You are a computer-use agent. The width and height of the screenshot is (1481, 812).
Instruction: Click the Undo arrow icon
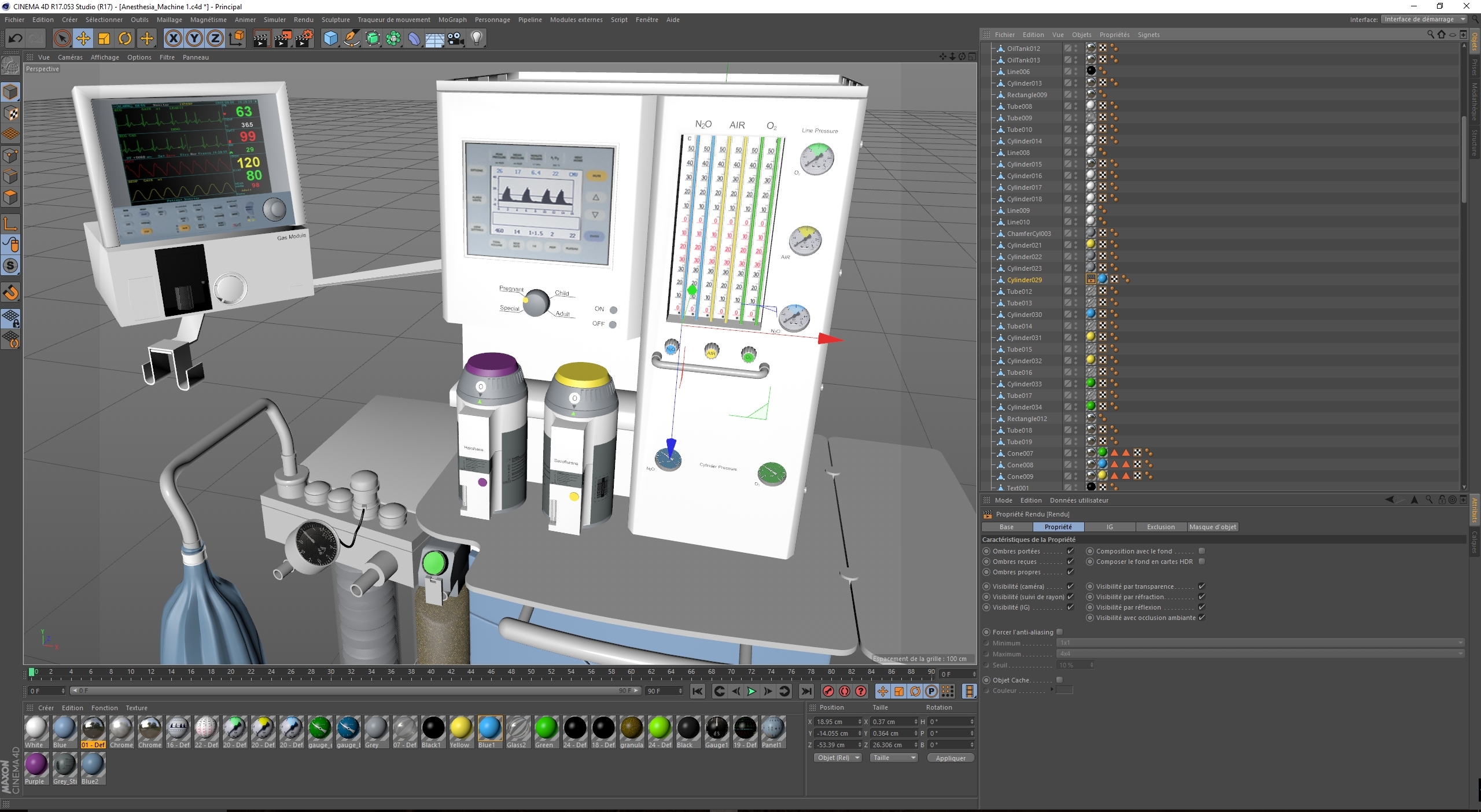pos(16,39)
